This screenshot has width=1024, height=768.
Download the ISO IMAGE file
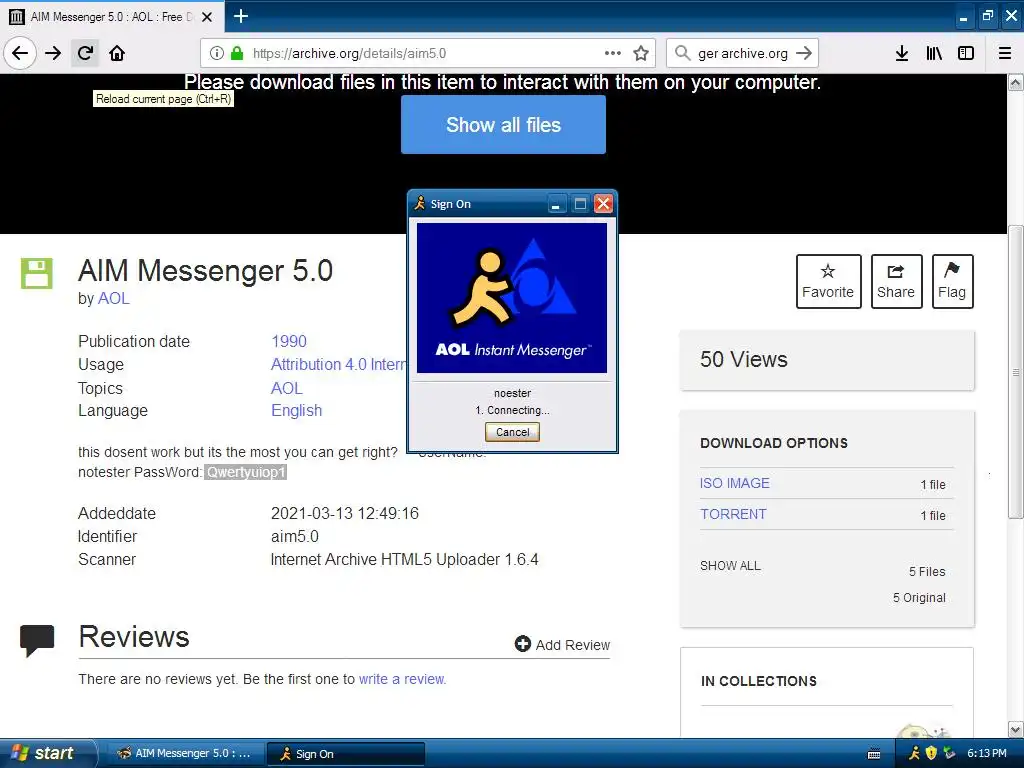735,483
